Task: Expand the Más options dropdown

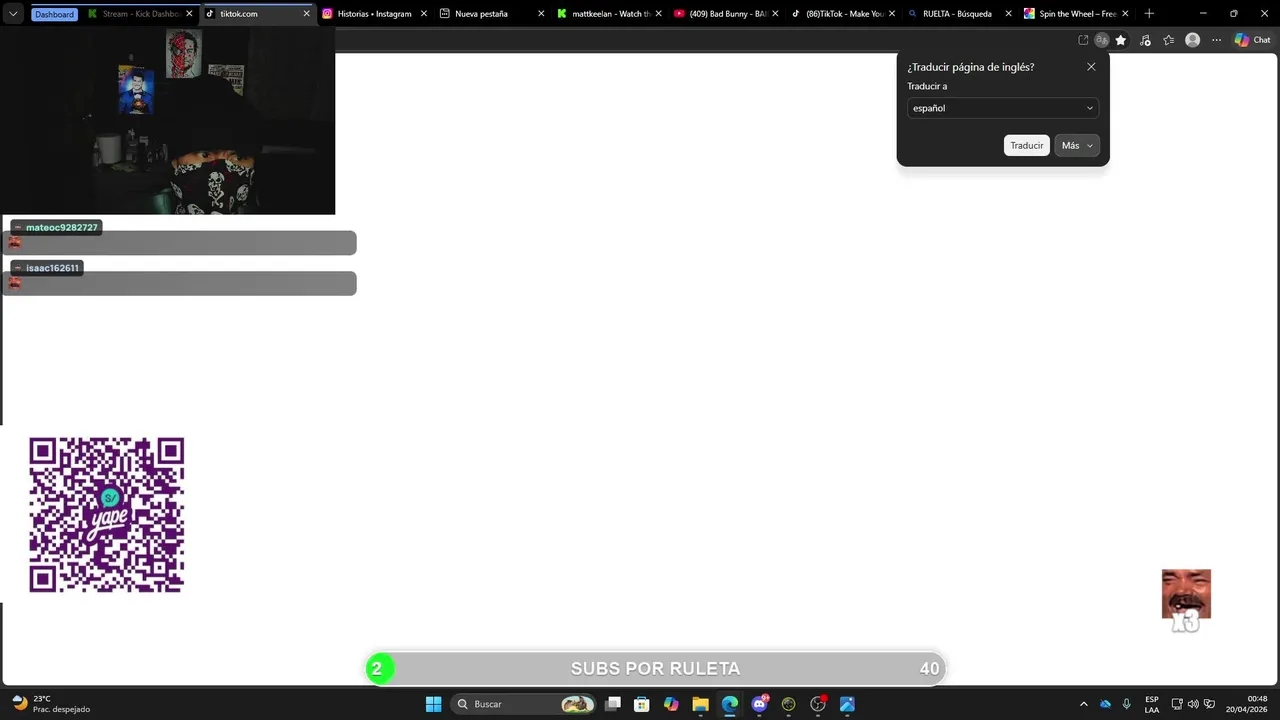Action: point(1077,145)
